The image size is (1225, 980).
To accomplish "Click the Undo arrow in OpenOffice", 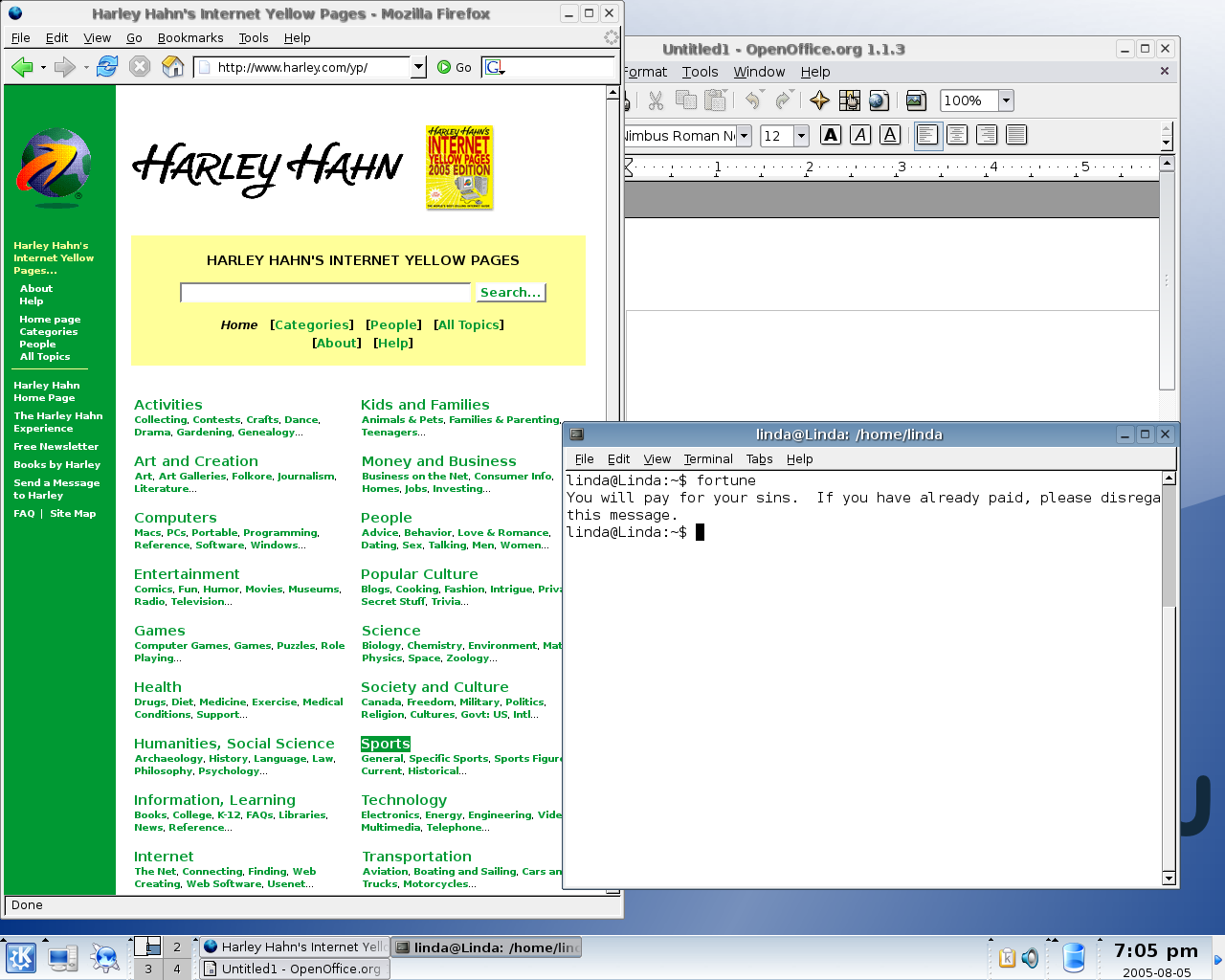I will [x=754, y=100].
